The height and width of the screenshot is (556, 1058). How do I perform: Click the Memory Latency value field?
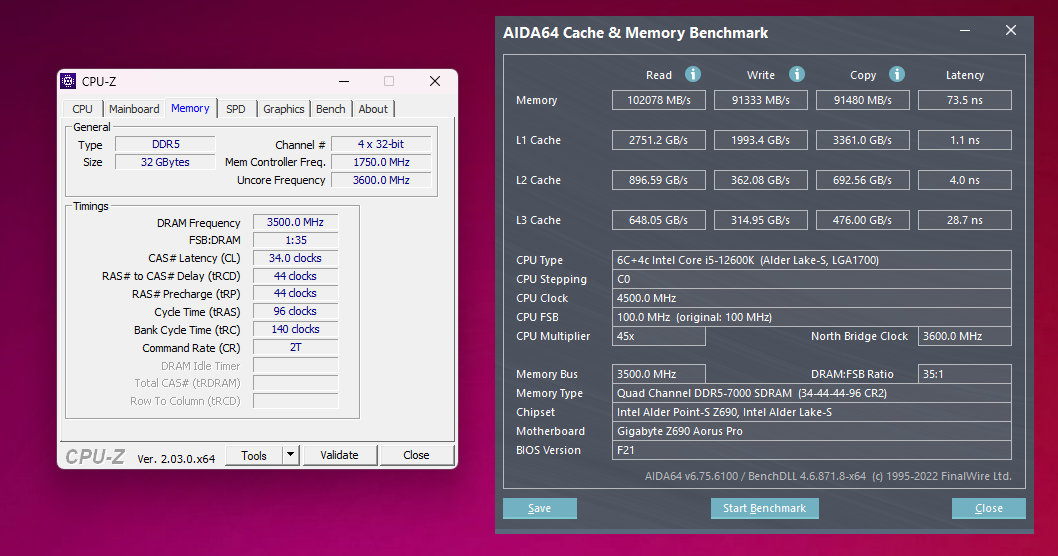[964, 100]
